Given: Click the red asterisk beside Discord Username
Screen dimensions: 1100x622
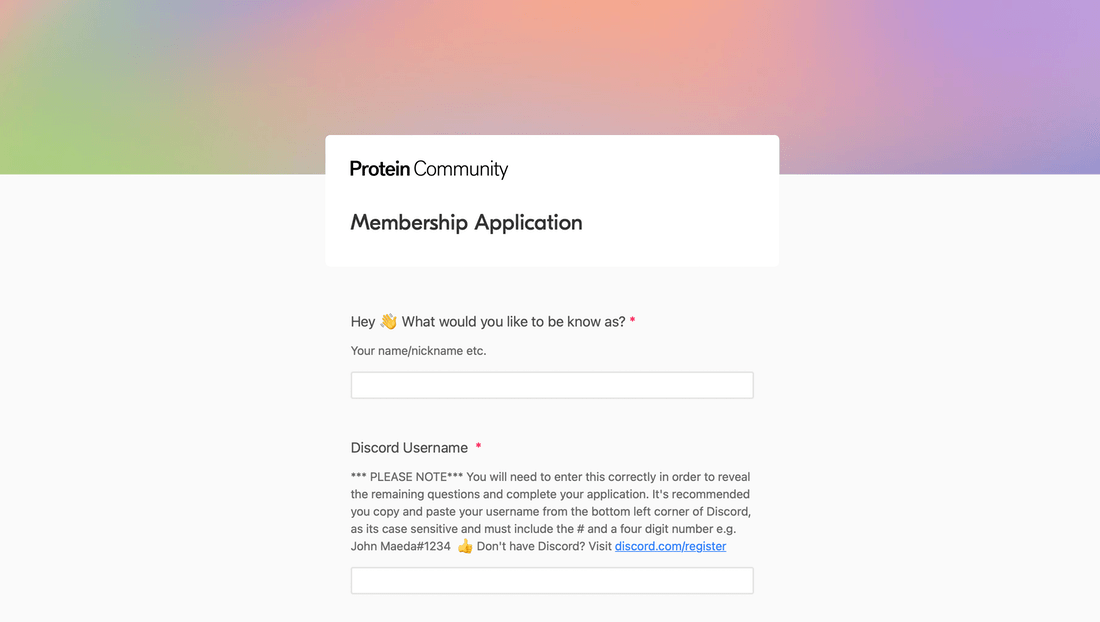Looking at the screenshot, I should point(478,446).
